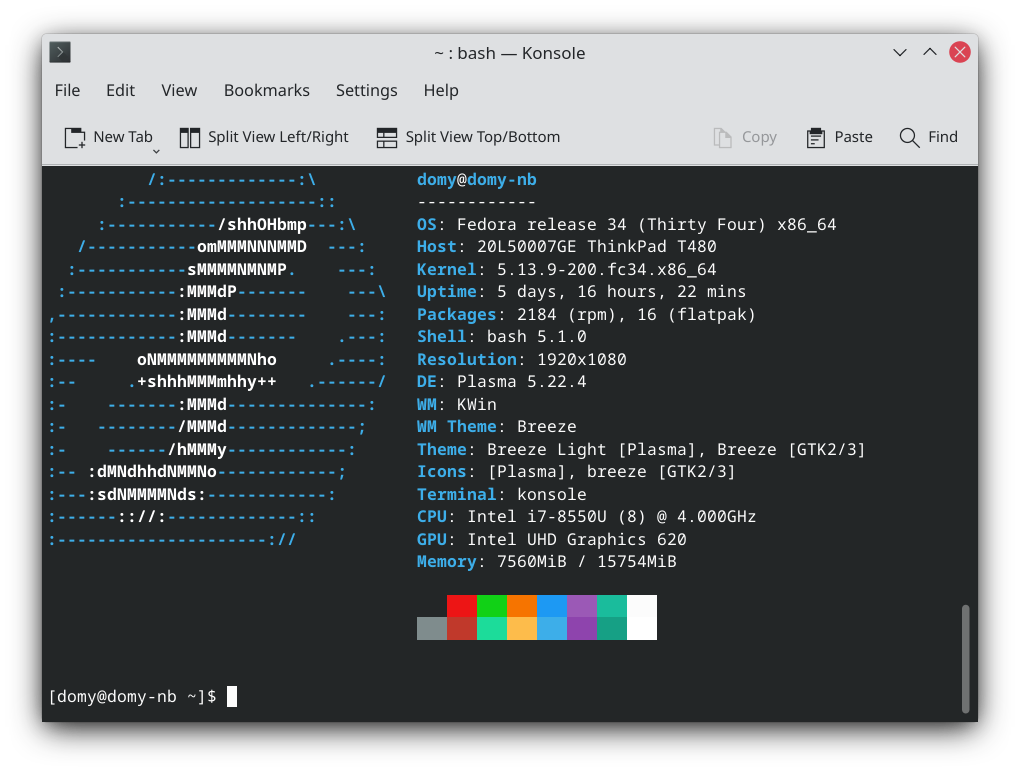Viewport: 1020px width, 772px height.
Task: Click the 'oNMMMMMMMMMNho' ASCII logo line
Action: [207, 360]
